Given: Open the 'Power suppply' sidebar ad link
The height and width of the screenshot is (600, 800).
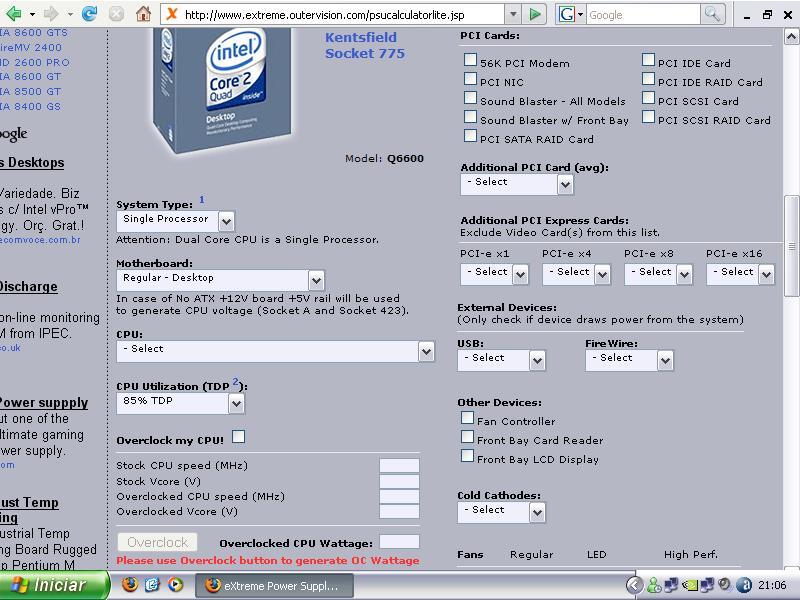Looking at the screenshot, I should (44, 403).
